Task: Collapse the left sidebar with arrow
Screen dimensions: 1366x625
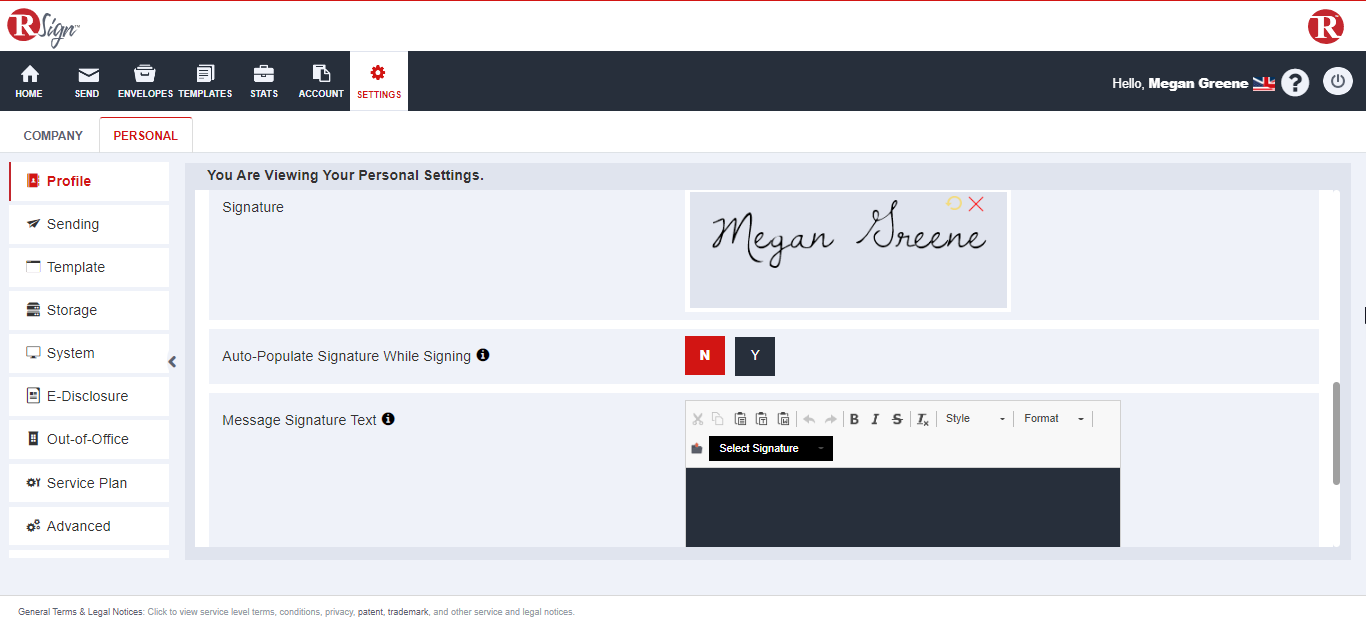Action: click(172, 362)
